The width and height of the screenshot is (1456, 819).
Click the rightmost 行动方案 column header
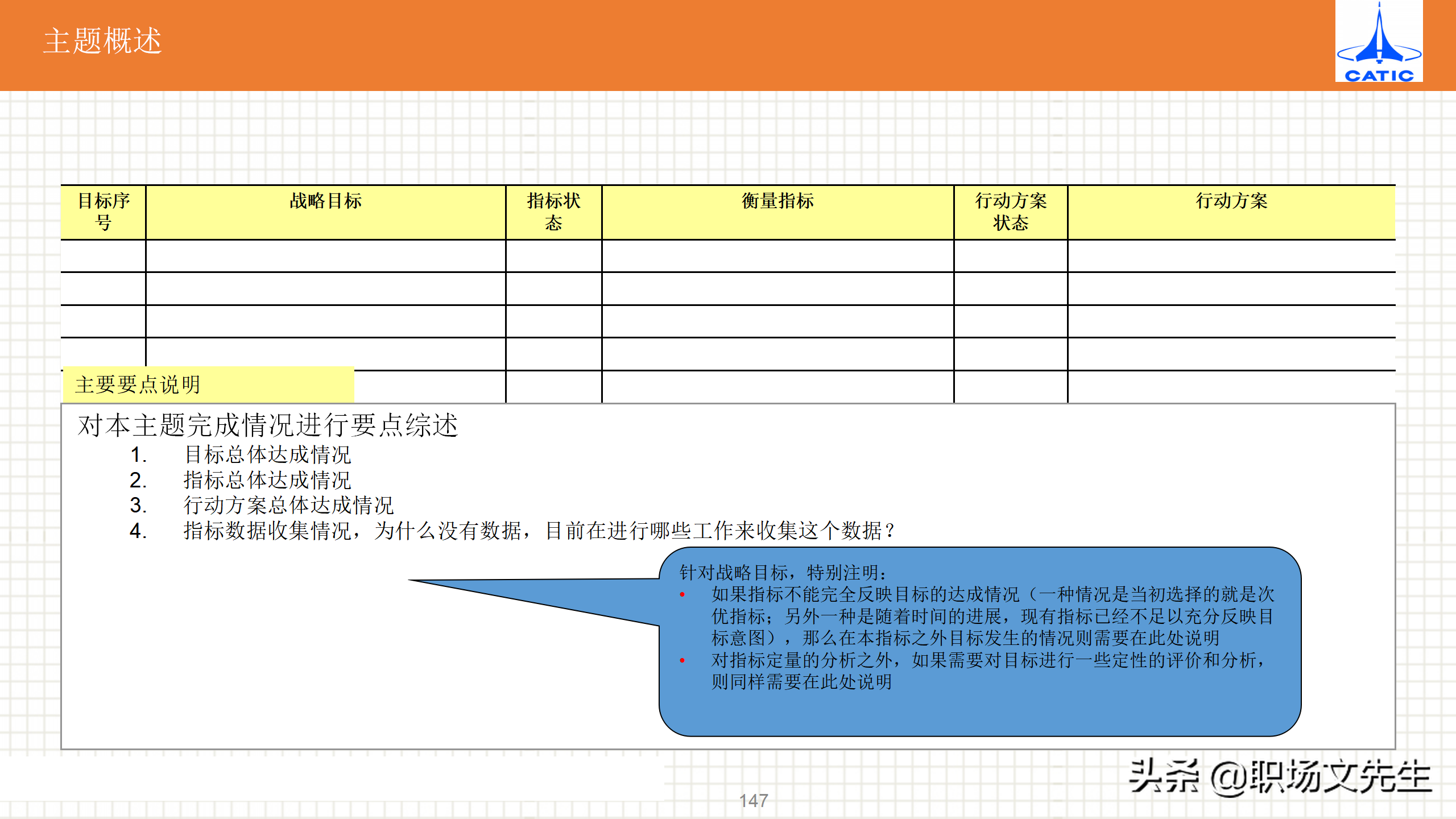point(1231,201)
